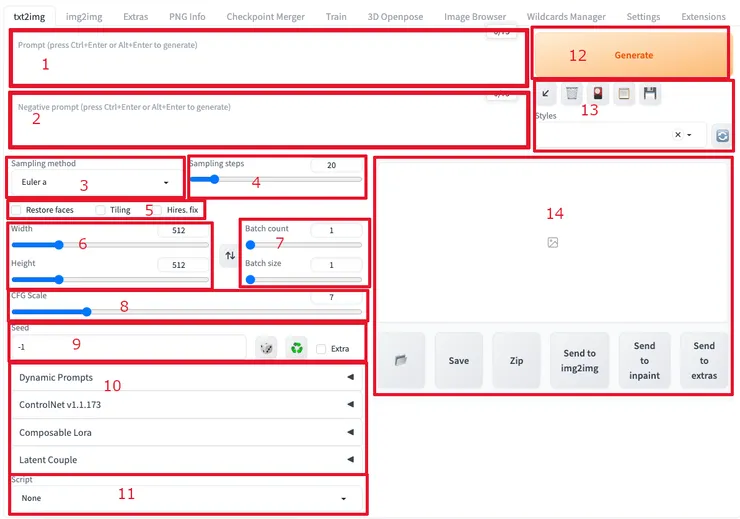The image size is (740, 519).
Task: Click the image placeholder icon in output area
Action: (x=553, y=243)
